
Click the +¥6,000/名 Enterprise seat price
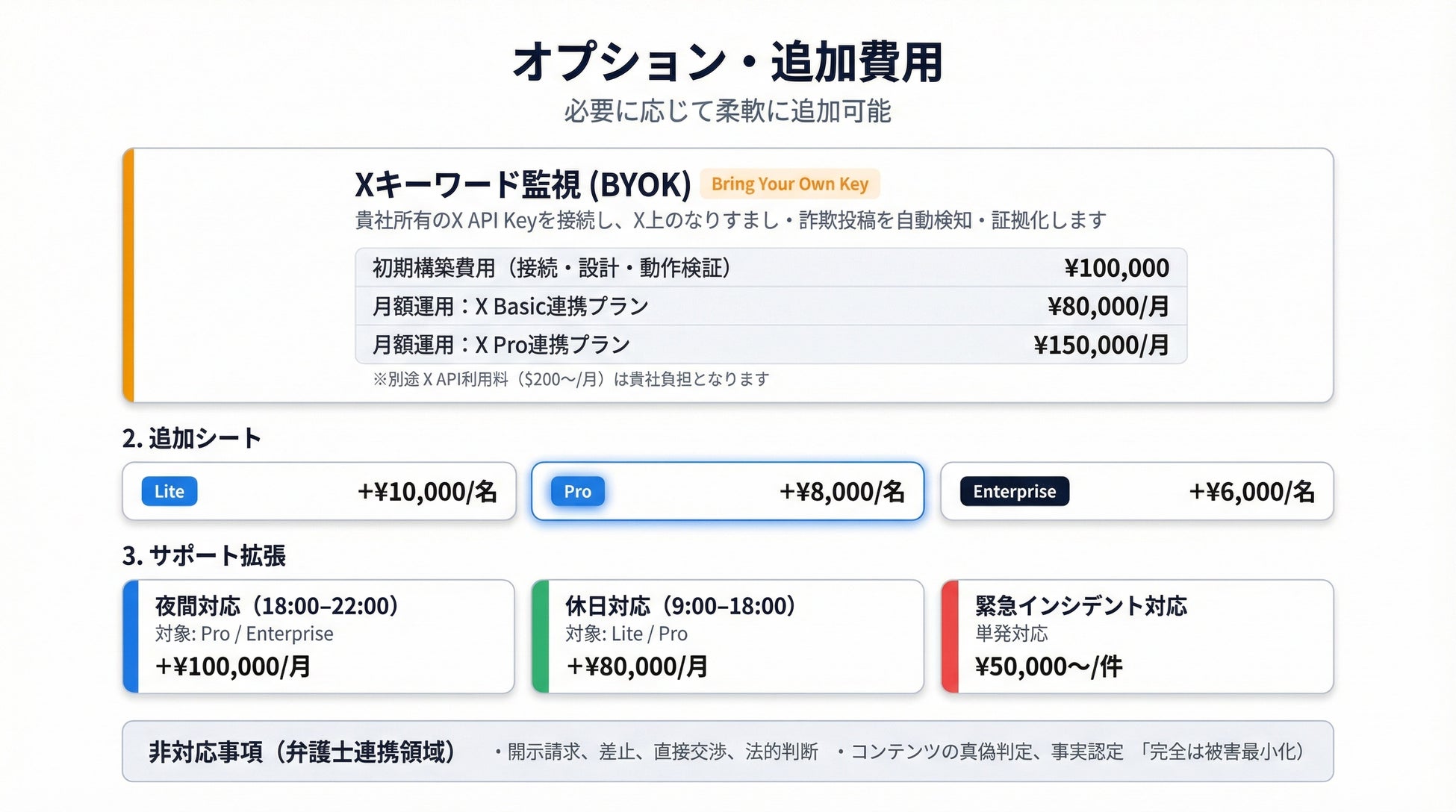pyautogui.click(x=1251, y=491)
